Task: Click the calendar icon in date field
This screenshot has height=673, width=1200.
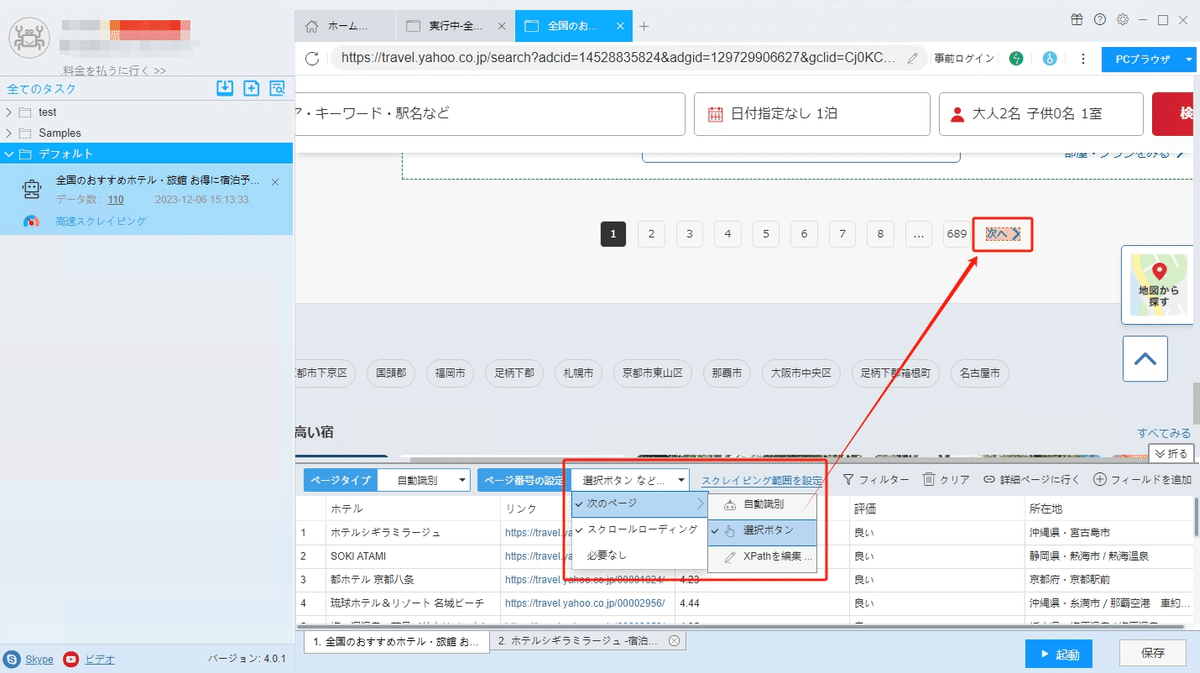Action: tap(715, 114)
